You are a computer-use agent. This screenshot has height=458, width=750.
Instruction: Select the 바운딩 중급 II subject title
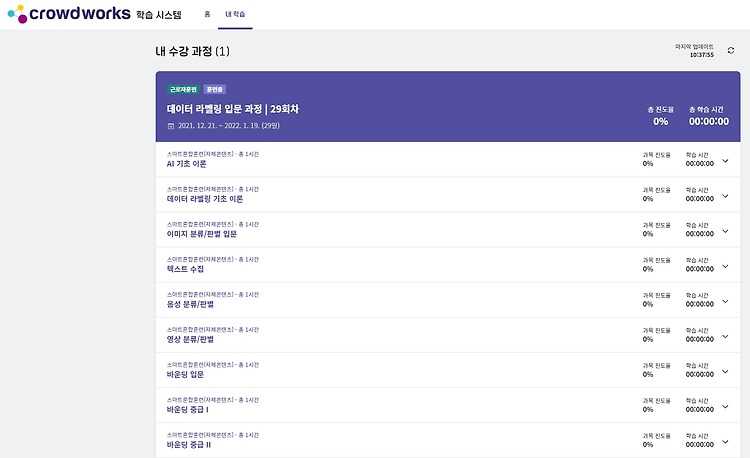pyautogui.click(x=189, y=445)
